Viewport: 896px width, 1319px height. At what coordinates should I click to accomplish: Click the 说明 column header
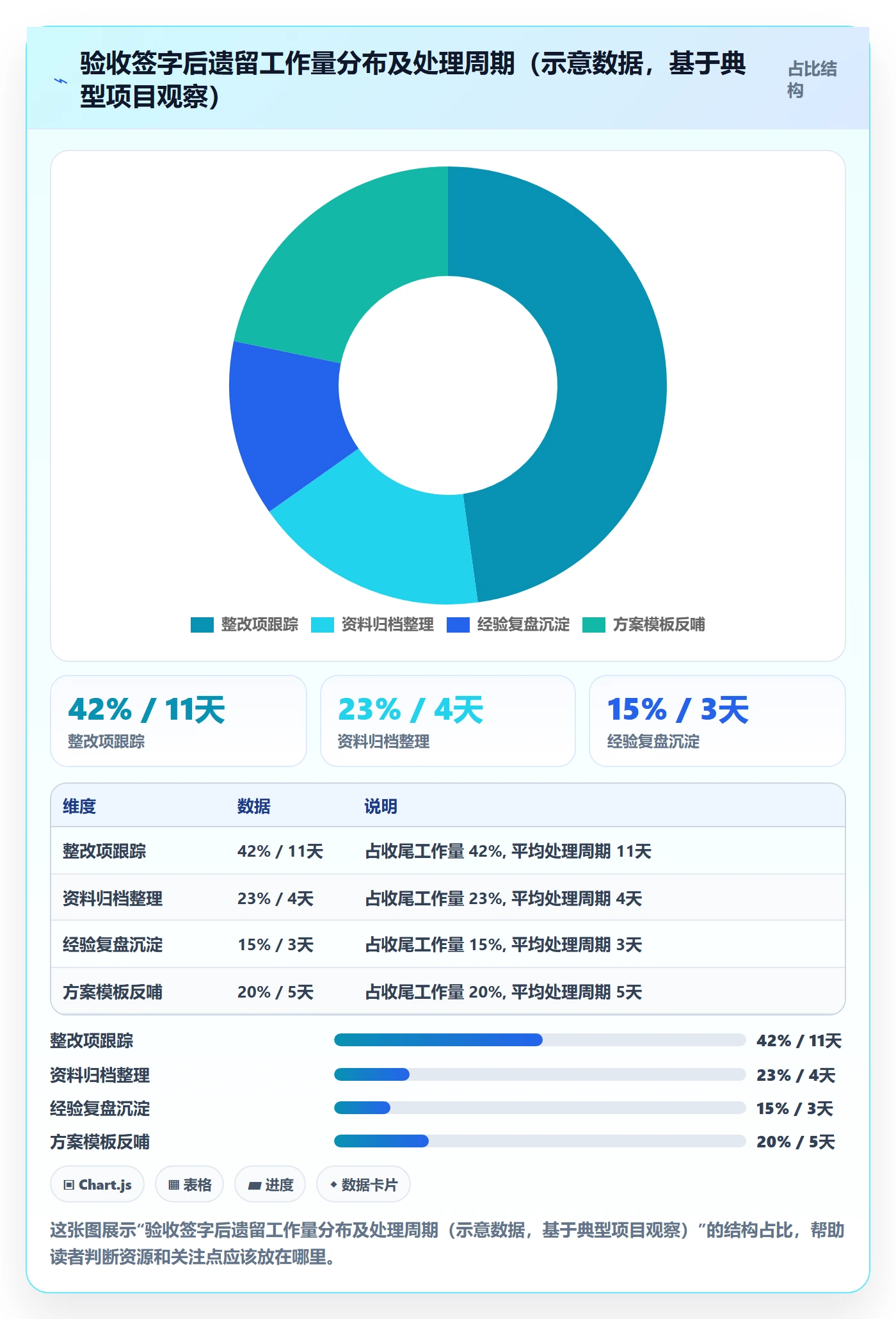381,806
